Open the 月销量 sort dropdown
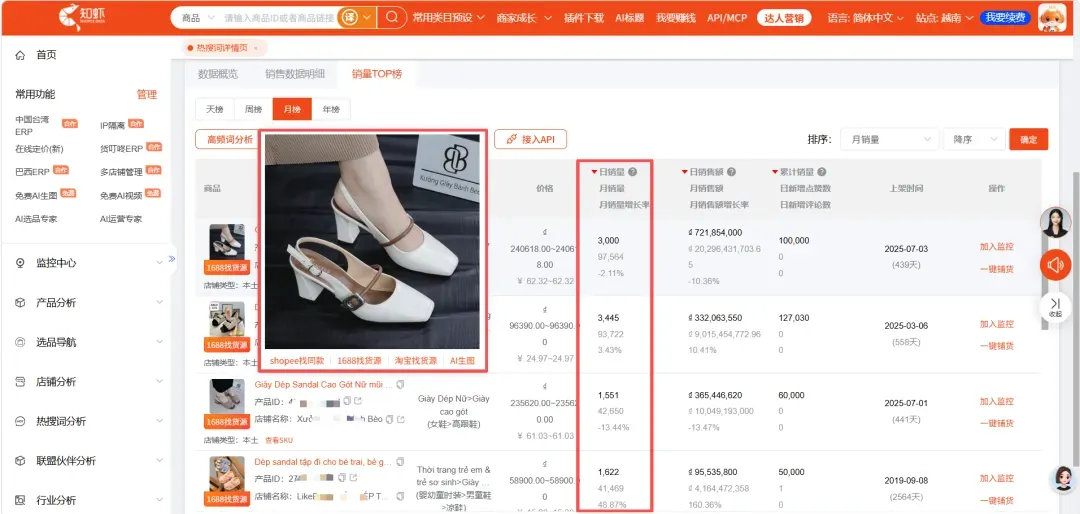The width and height of the screenshot is (1080, 514). pos(889,139)
